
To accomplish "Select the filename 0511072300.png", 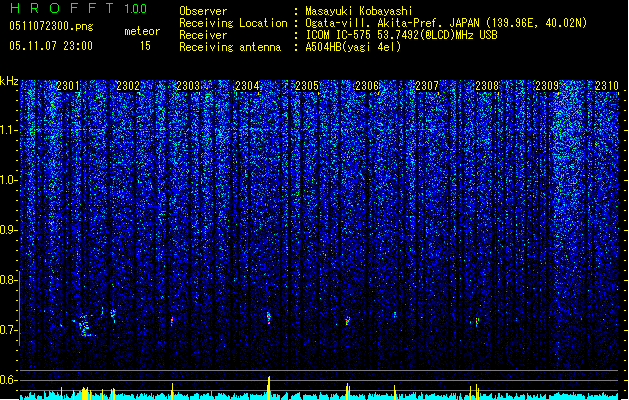I will [51, 26].
